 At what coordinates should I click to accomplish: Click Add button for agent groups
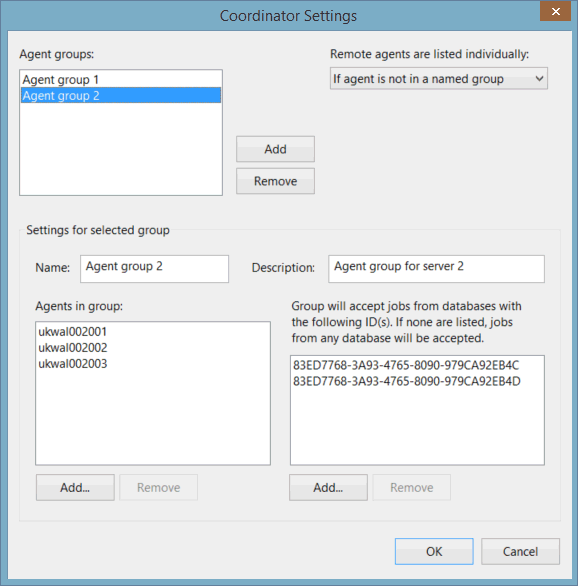click(x=275, y=149)
